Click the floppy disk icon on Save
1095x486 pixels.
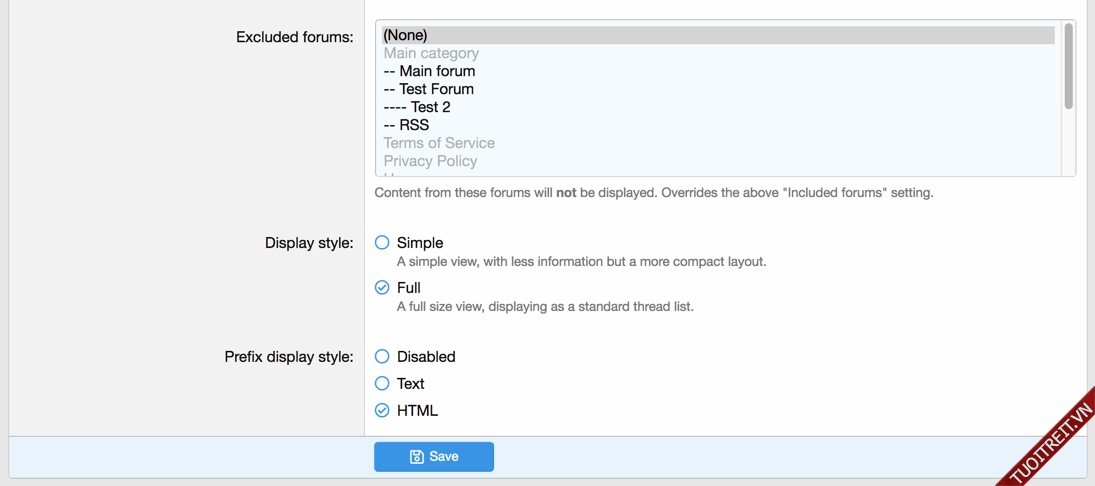[417, 457]
